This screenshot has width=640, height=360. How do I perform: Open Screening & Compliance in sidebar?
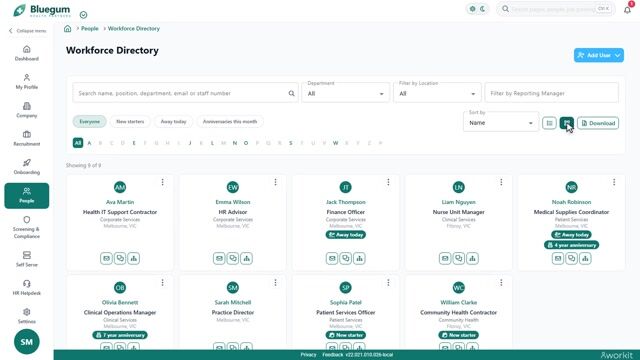[x=27, y=227]
